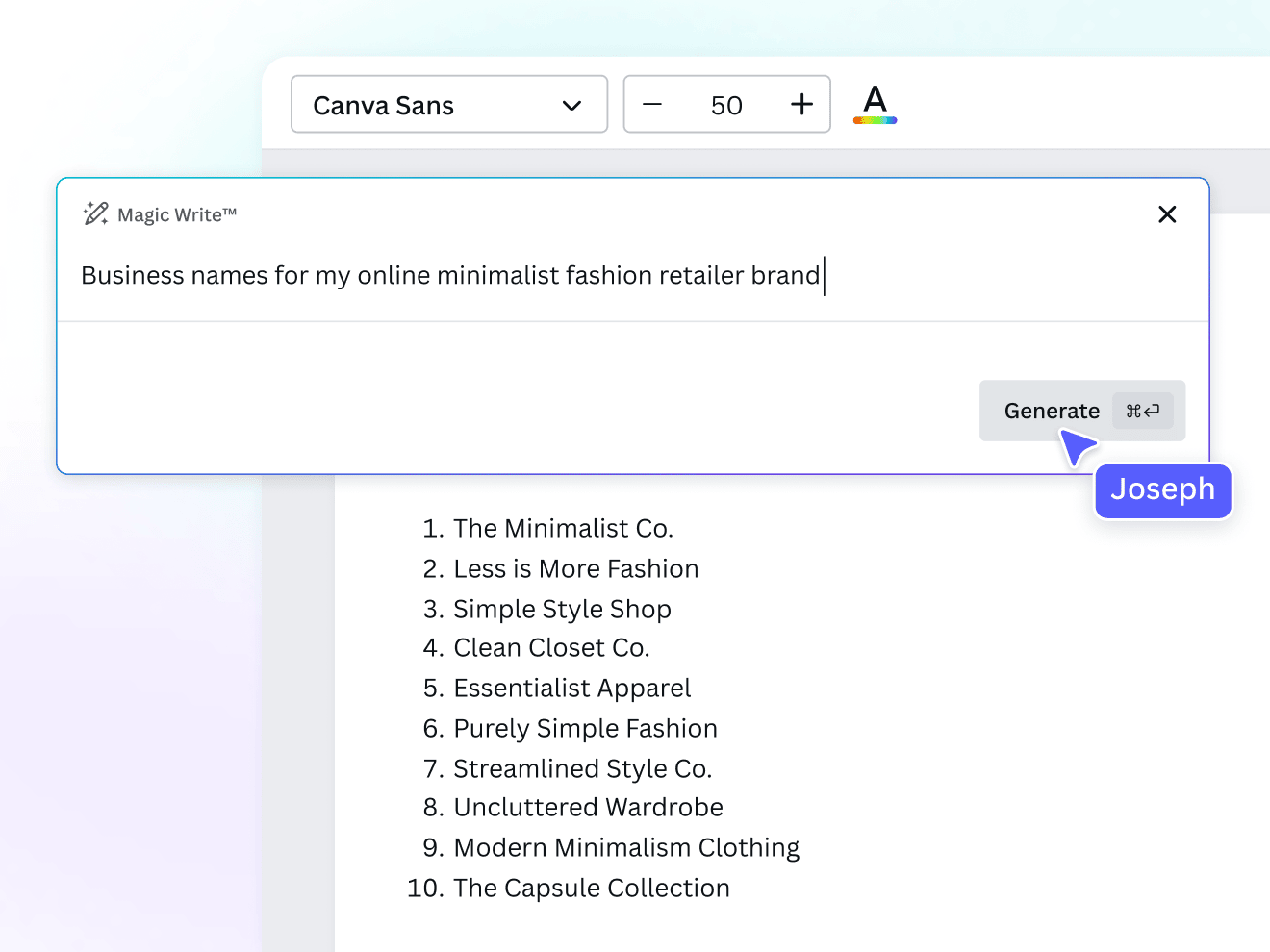Click the Generate button
The image size is (1270, 952).
tap(1052, 411)
